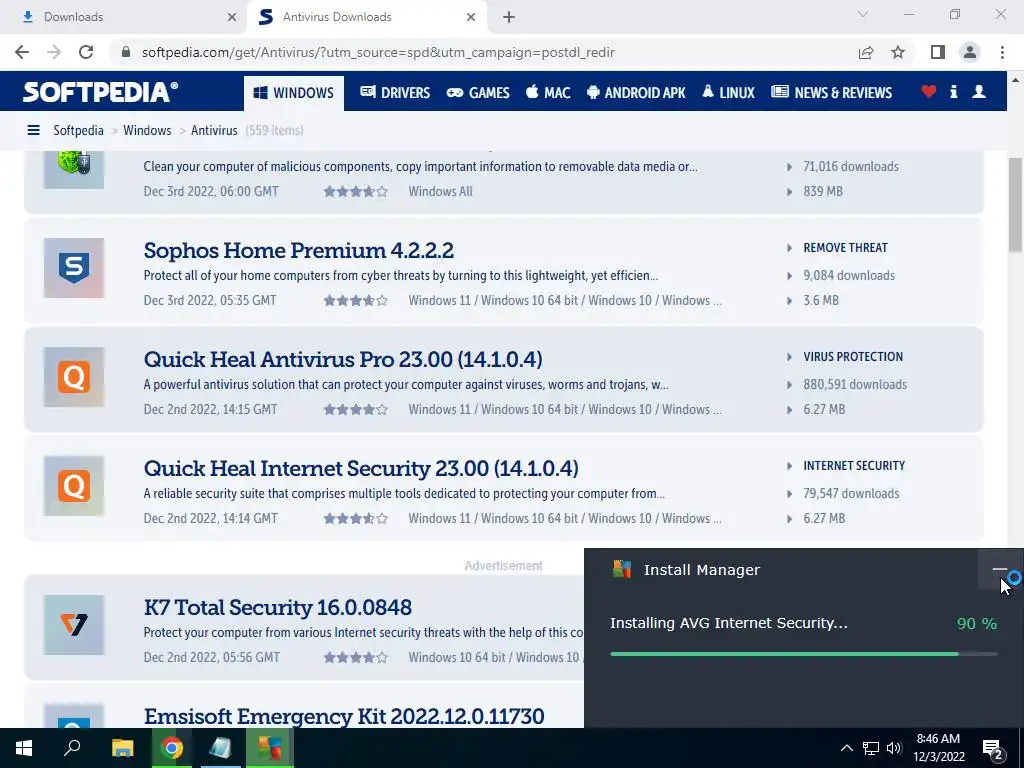The image size is (1024, 768).
Task: Click the network icon in the system tray
Action: 871,748
